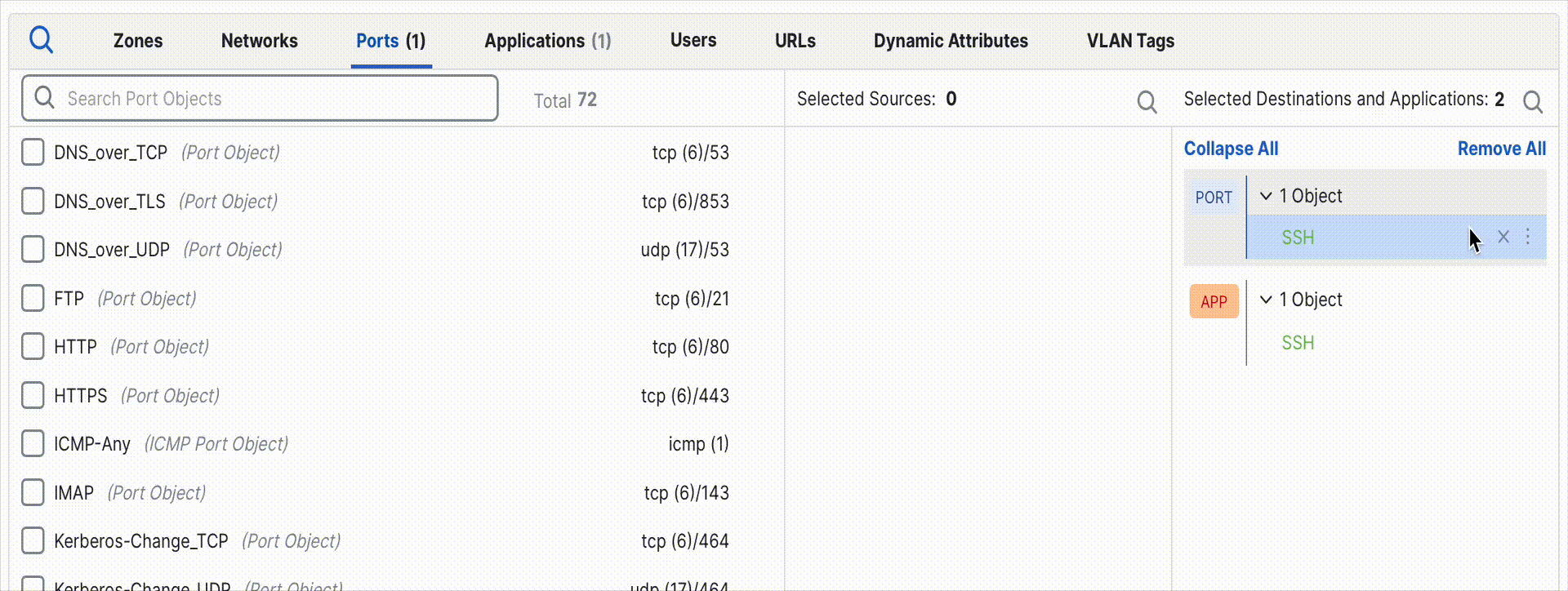Check the ICMP-Any checkbox
Screen dimensions: 1568x591
33,443
